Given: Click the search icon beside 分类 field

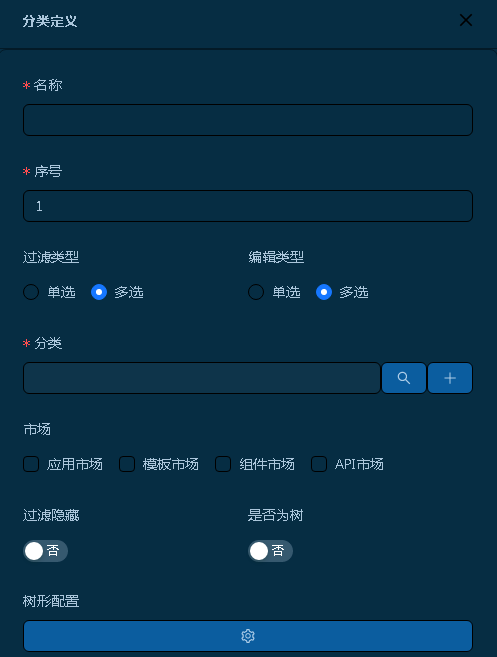Looking at the screenshot, I should (x=404, y=378).
